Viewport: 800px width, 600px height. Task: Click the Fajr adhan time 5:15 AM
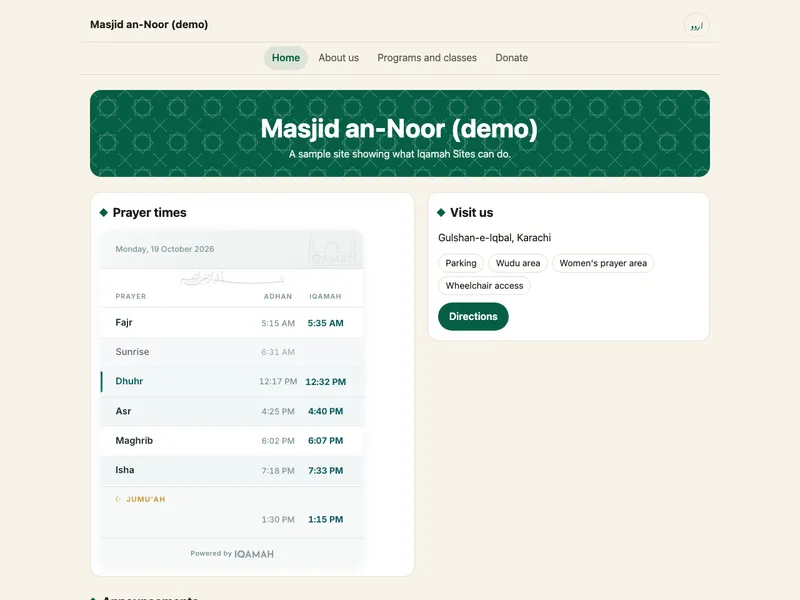tap(278, 323)
